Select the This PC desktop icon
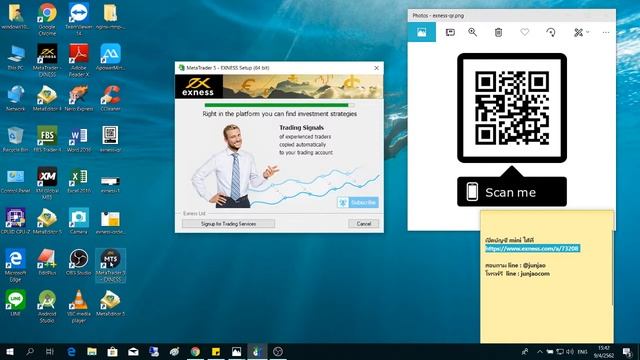The width and height of the screenshot is (640, 360). click(16, 58)
